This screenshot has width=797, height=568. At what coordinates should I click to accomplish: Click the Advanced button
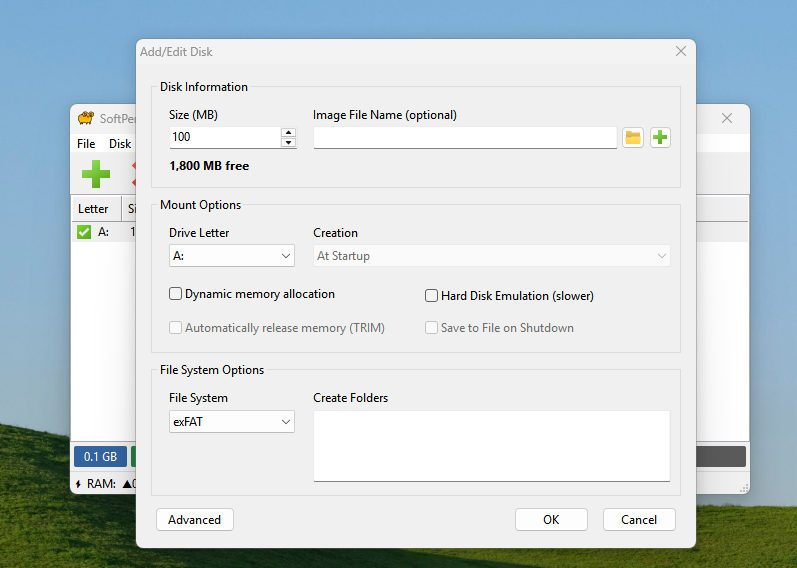click(195, 520)
